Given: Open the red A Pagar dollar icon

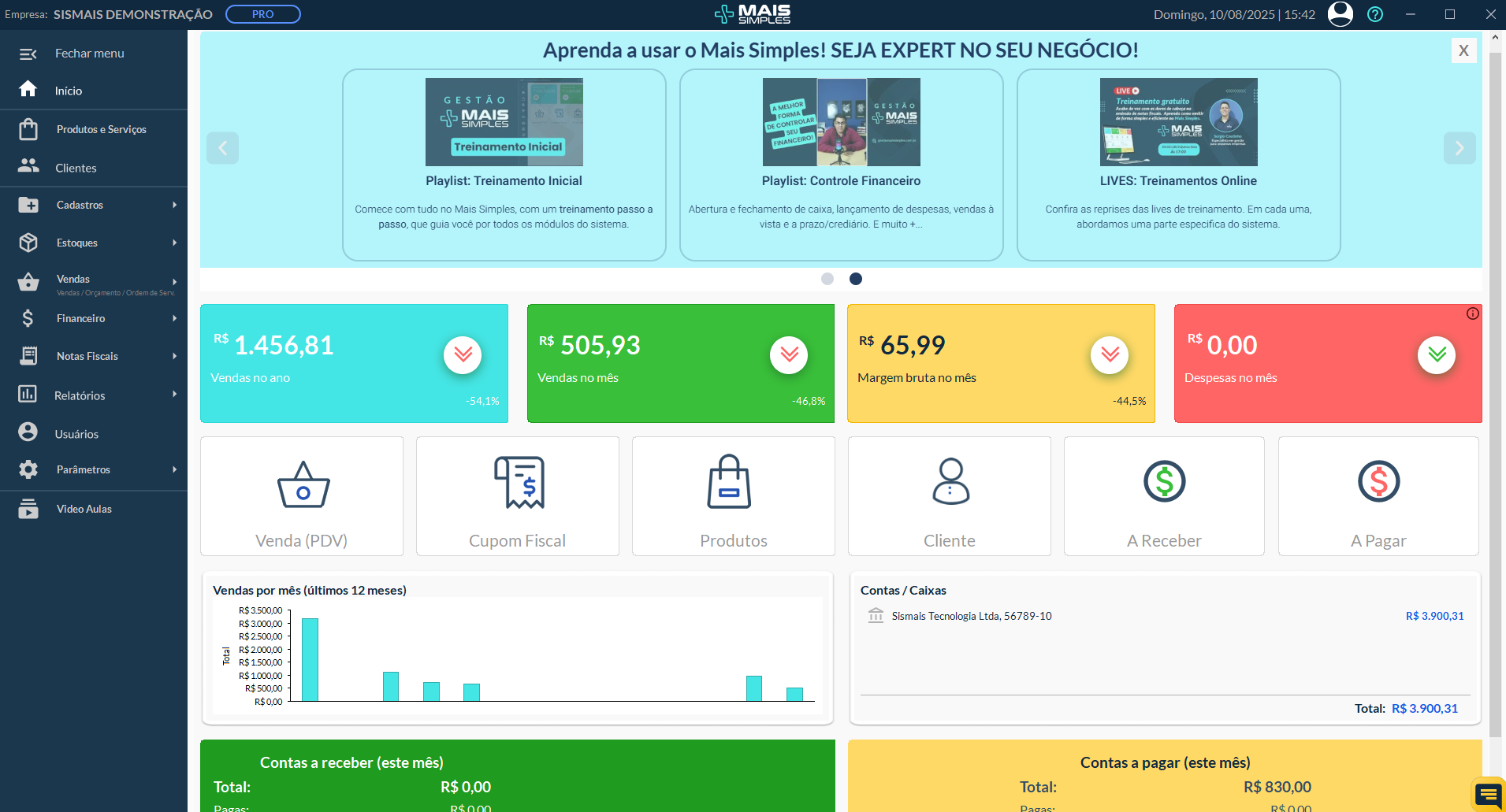Looking at the screenshot, I should (x=1378, y=481).
